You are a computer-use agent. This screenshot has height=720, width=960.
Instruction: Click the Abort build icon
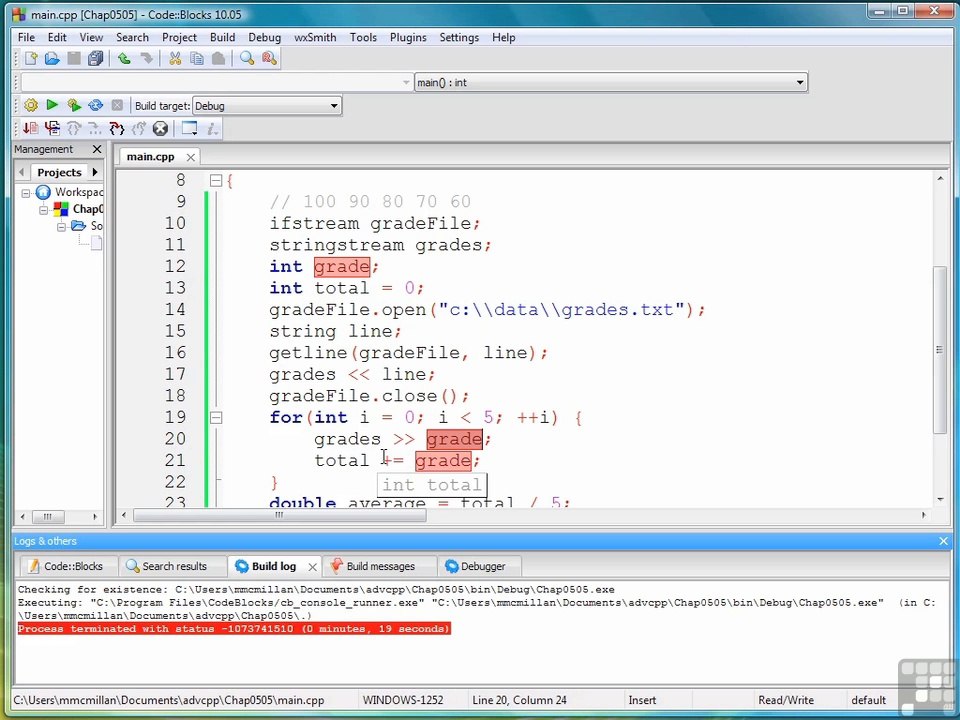(117, 105)
